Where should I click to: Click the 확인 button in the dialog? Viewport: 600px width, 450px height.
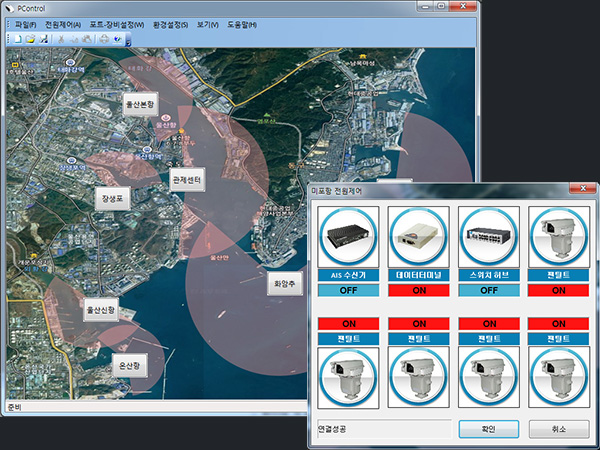[x=488, y=429]
